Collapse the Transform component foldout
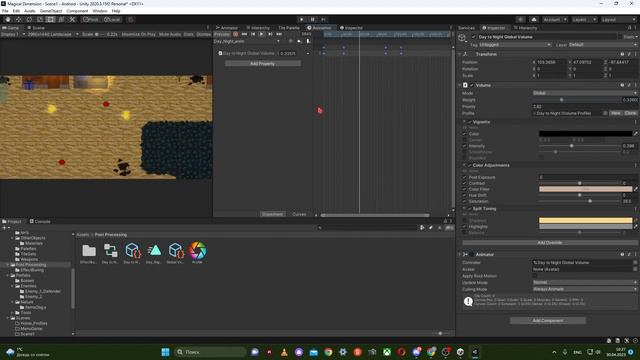Image resolution: width=640 pixels, height=360 pixels. tap(460, 54)
